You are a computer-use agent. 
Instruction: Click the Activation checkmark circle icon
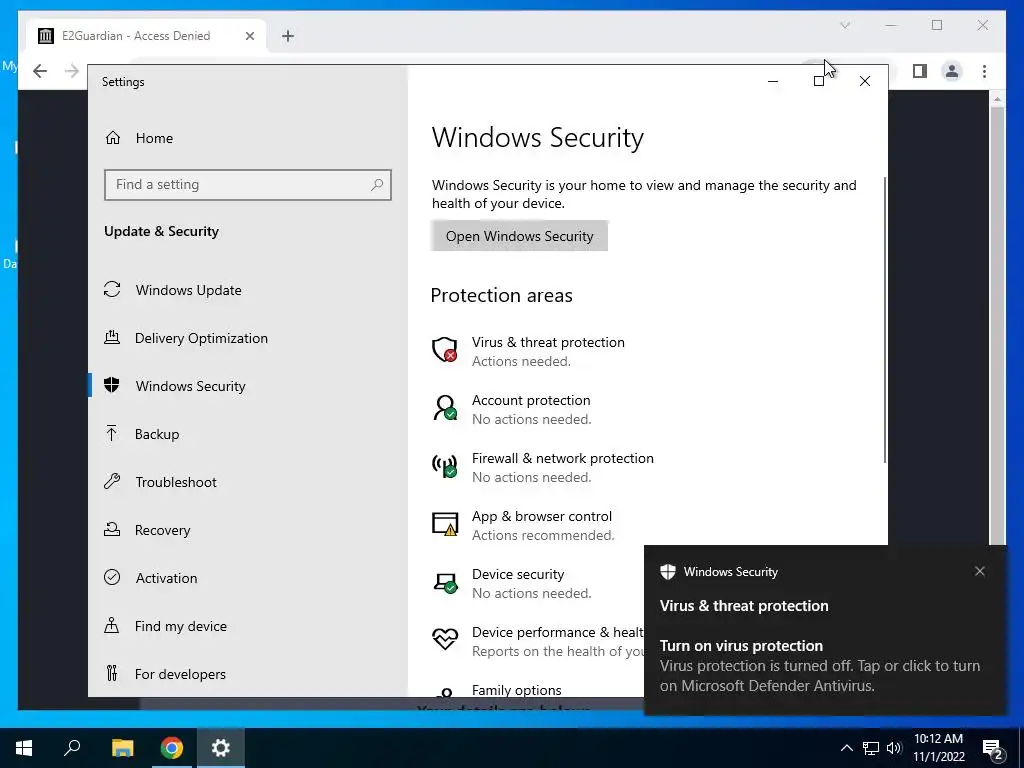tap(112, 577)
